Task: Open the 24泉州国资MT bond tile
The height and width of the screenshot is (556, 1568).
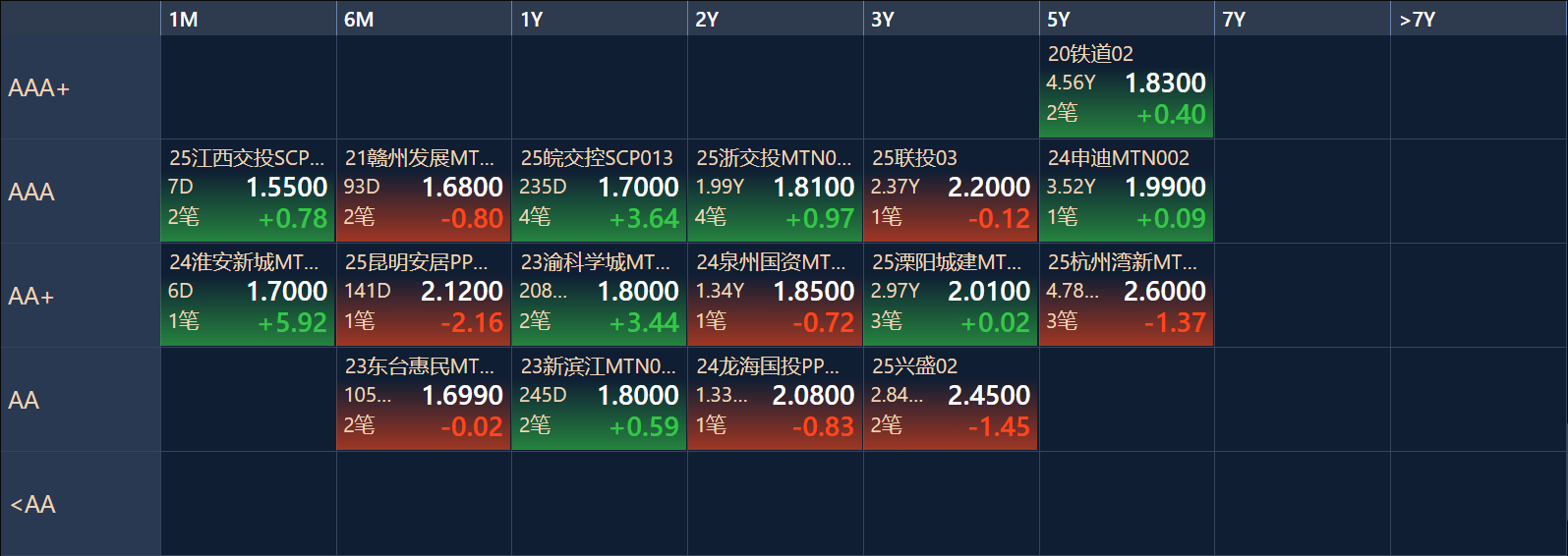Action: pyautogui.click(x=775, y=296)
